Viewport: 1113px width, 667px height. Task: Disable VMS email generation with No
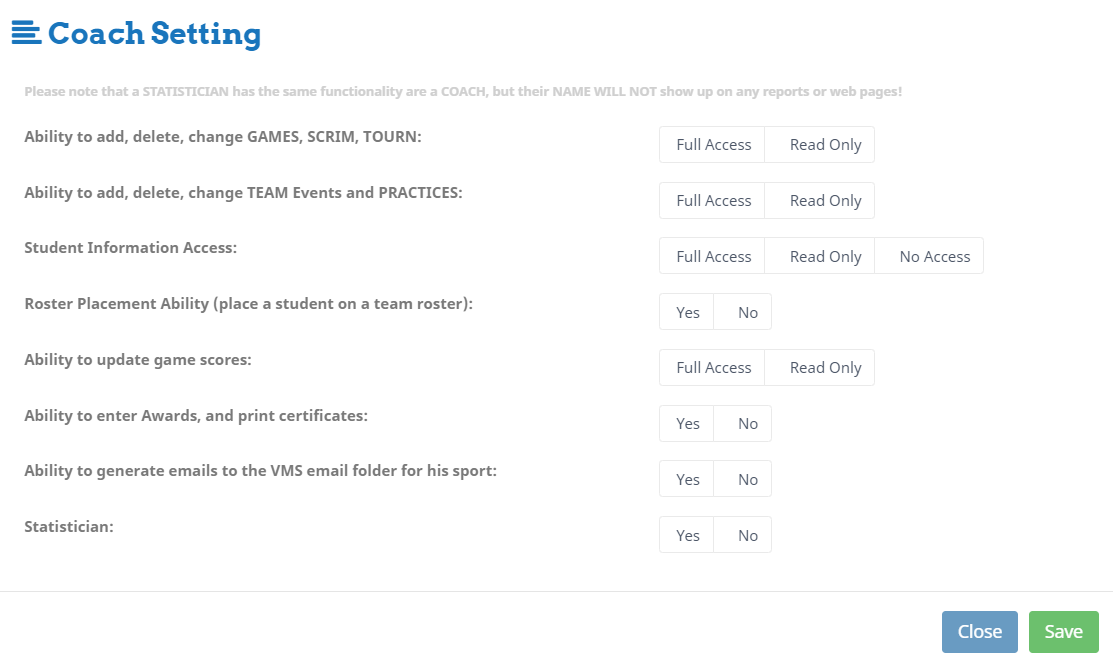tap(748, 480)
